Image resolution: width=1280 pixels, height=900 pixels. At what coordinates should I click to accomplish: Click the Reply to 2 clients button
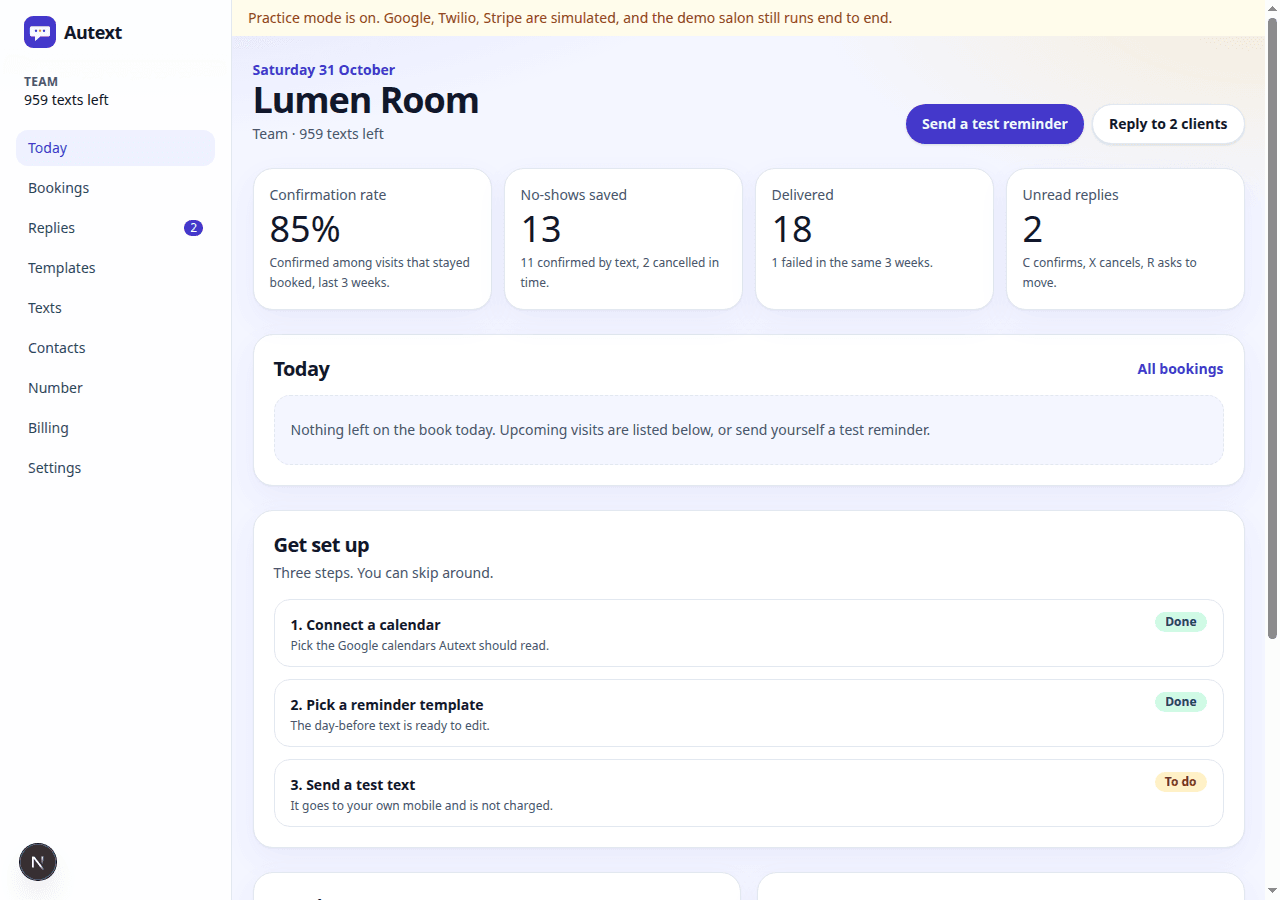click(1168, 124)
